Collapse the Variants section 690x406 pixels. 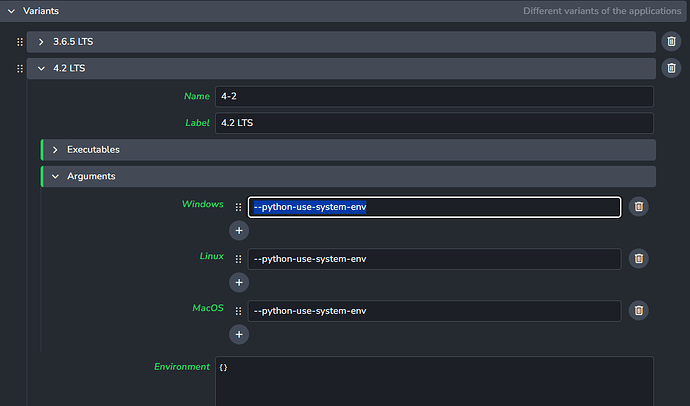pos(11,10)
